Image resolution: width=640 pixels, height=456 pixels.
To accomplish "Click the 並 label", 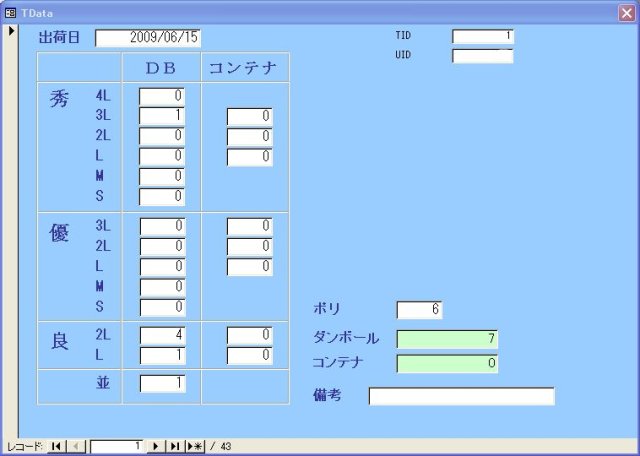I will point(103,383).
